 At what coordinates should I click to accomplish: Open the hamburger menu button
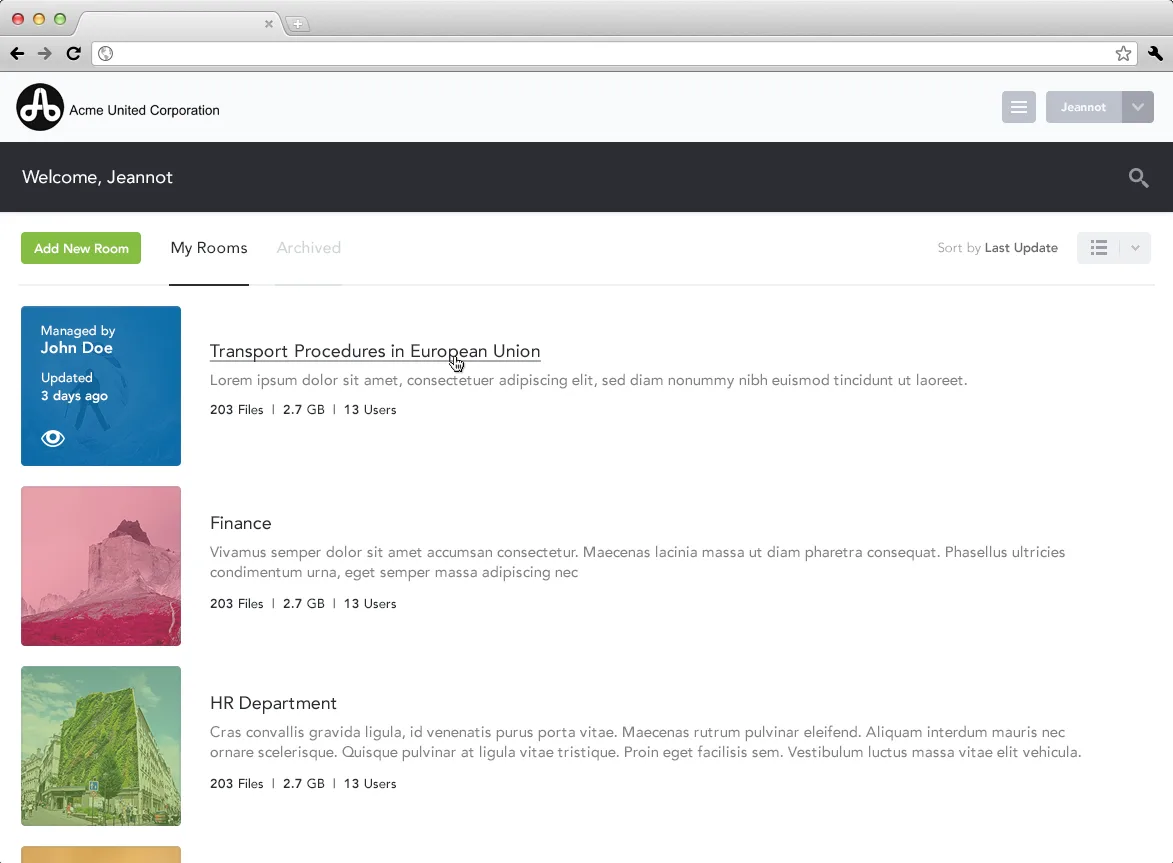1018,107
